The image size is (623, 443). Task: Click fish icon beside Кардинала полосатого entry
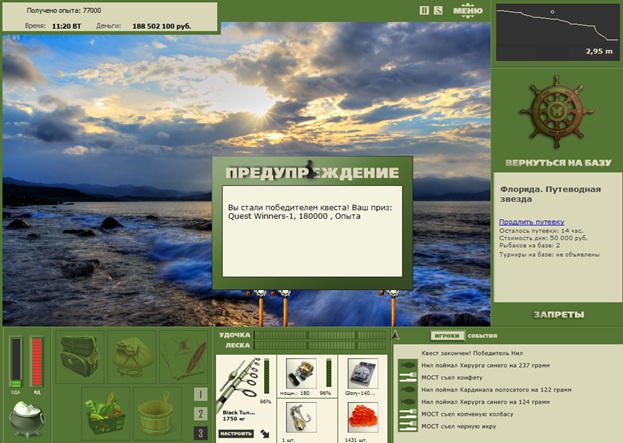[x=408, y=390]
